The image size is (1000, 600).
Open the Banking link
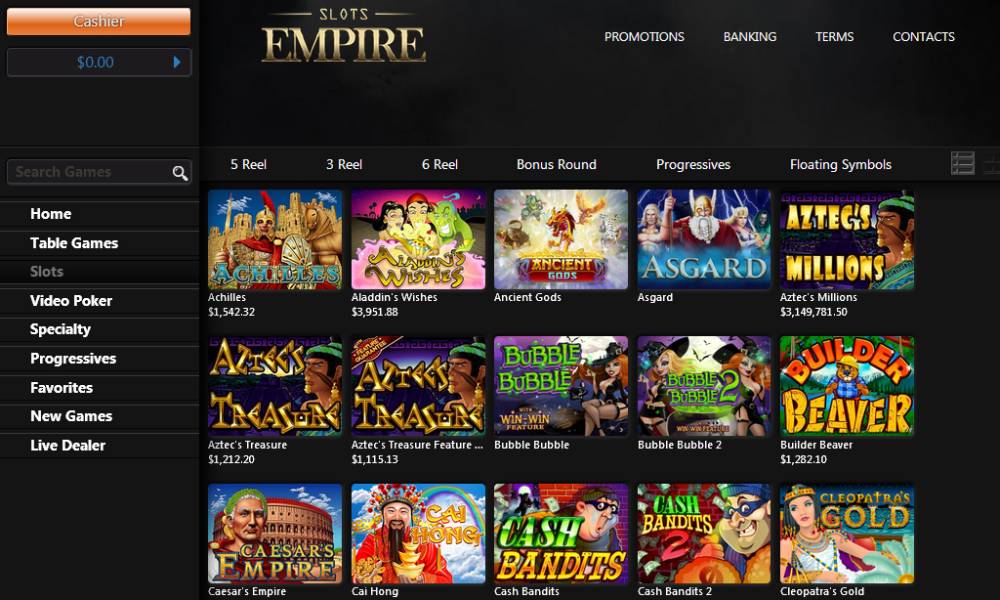tap(749, 37)
